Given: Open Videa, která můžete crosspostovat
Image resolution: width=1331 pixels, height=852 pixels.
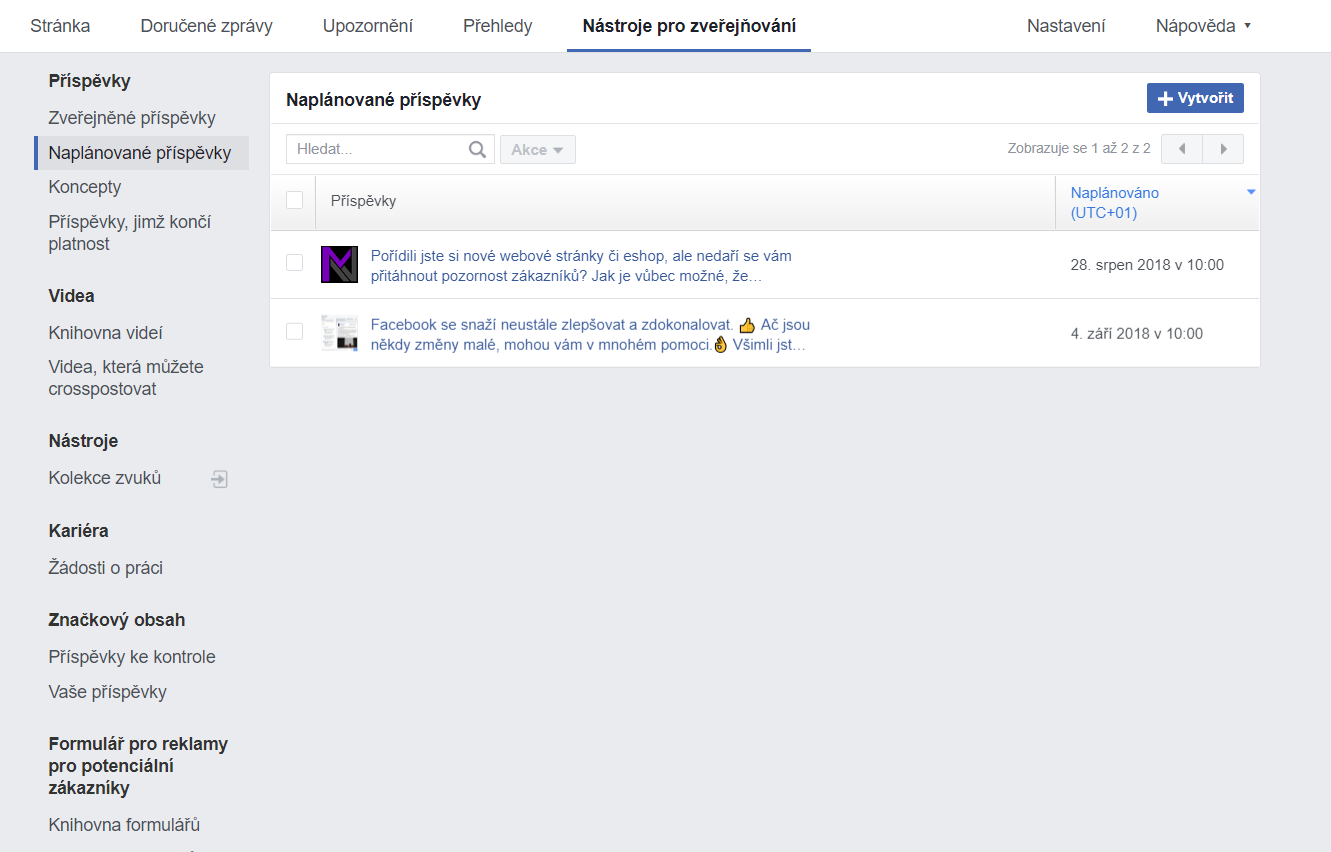Looking at the screenshot, I should point(126,378).
